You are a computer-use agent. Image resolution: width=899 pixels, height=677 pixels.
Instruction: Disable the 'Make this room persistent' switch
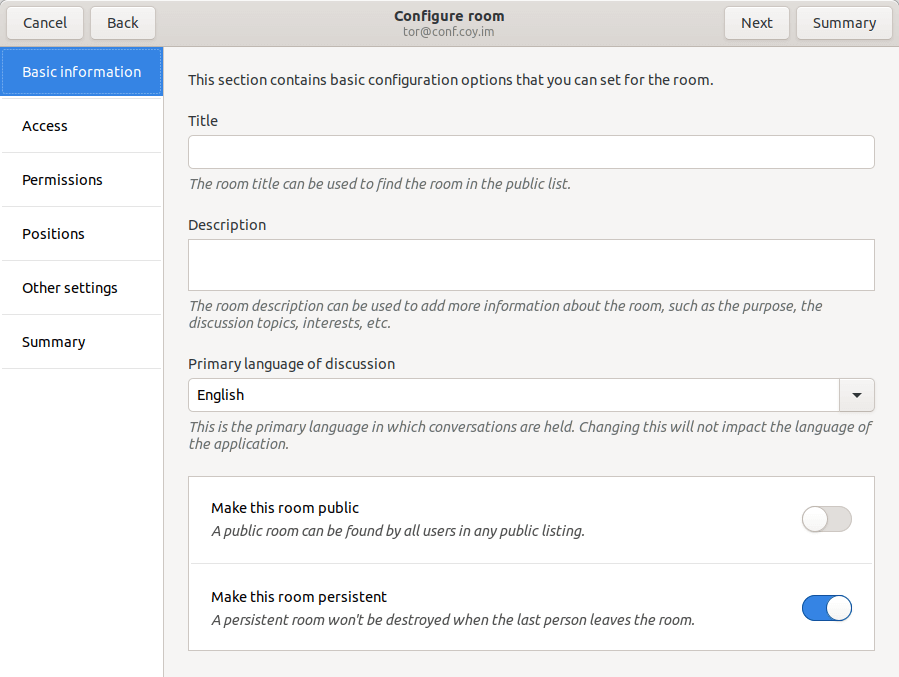826,608
